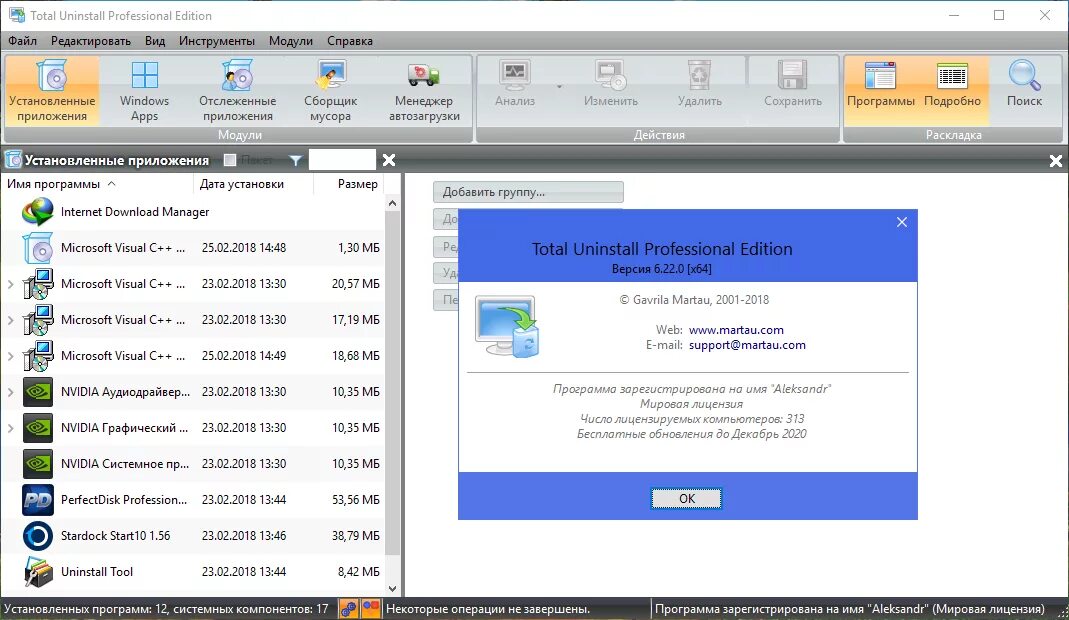Click the 18,68 МБ Visual C++ icon
This screenshot has height=620, width=1069.
[37, 356]
